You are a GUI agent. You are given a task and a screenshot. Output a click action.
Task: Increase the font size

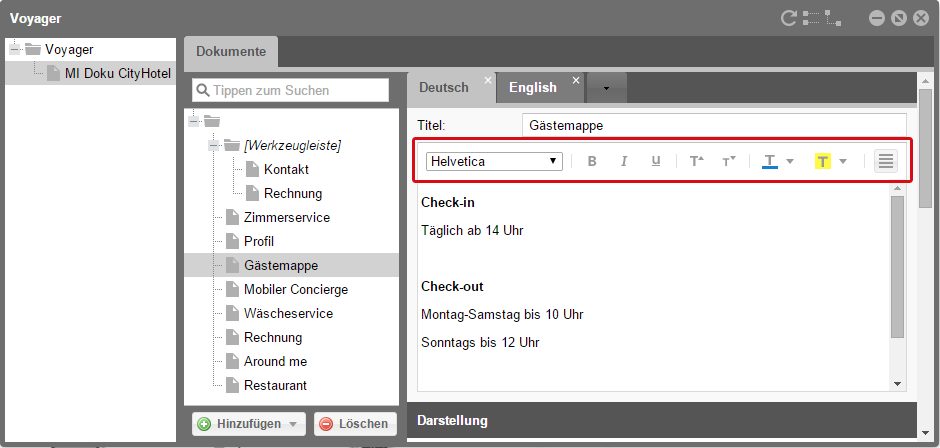pos(696,161)
